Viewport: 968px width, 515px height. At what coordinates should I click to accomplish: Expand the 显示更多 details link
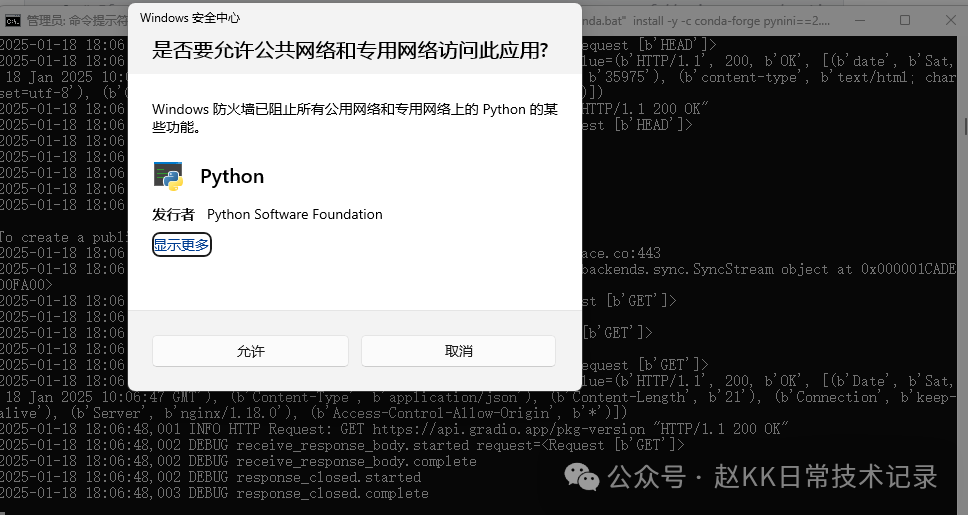coord(182,245)
